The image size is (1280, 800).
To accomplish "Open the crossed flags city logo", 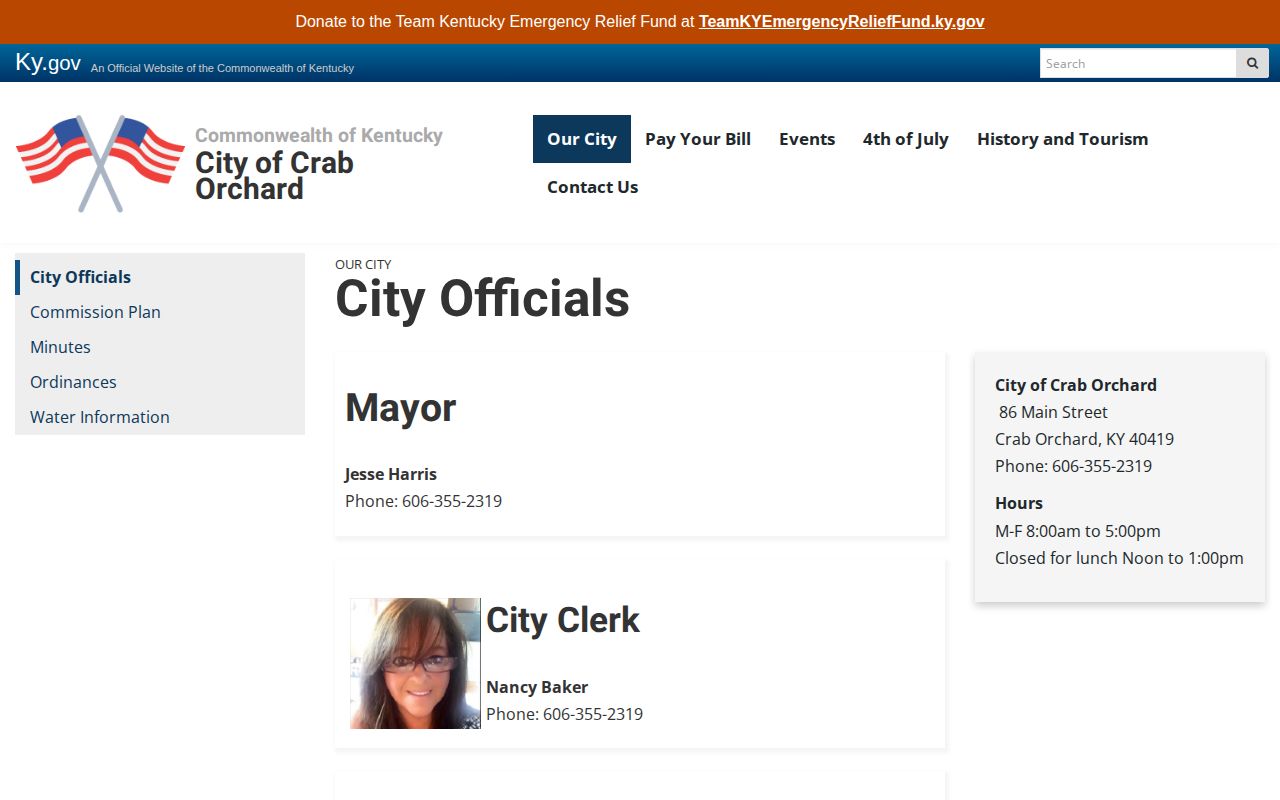I will coord(100,163).
